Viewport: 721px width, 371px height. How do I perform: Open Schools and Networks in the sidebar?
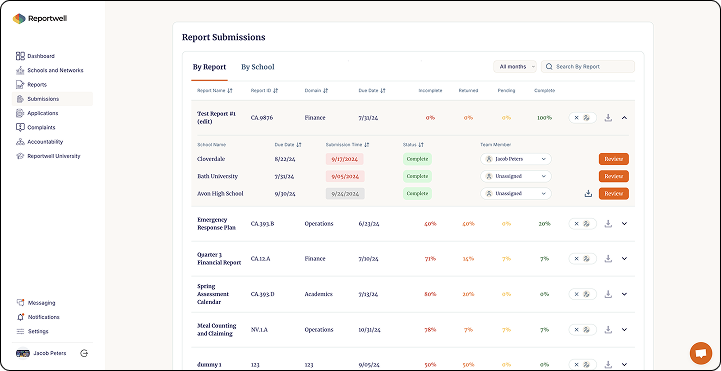coord(50,70)
